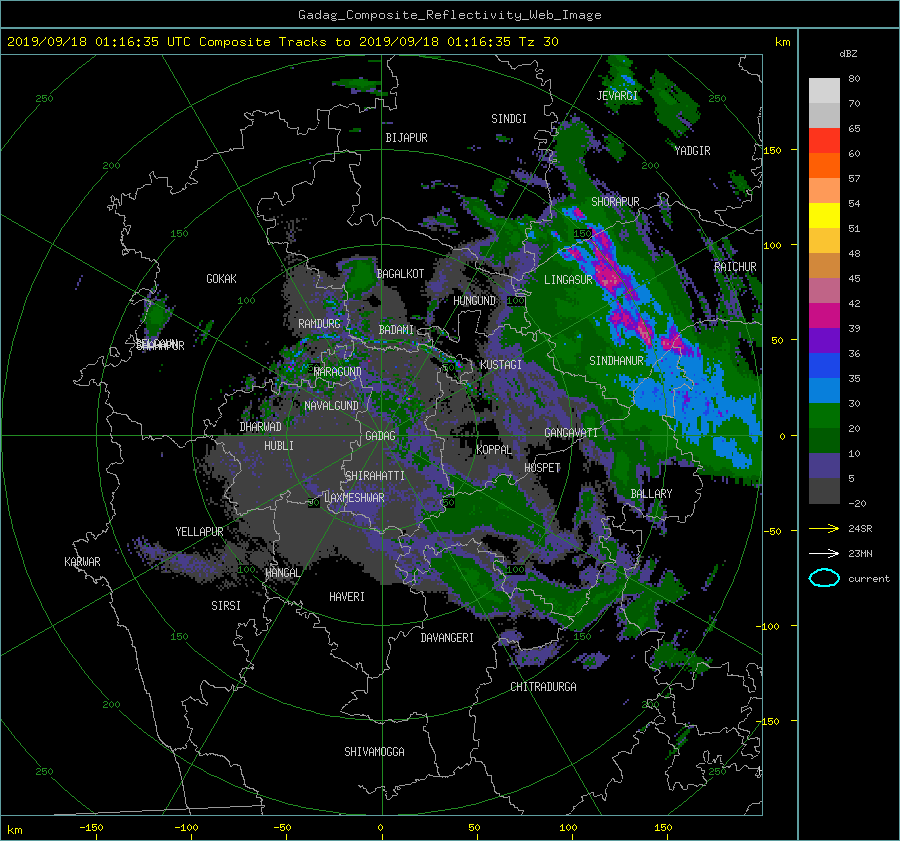
Task: Click the 'HANGAL' city label
Action: click(x=282, y=573)
